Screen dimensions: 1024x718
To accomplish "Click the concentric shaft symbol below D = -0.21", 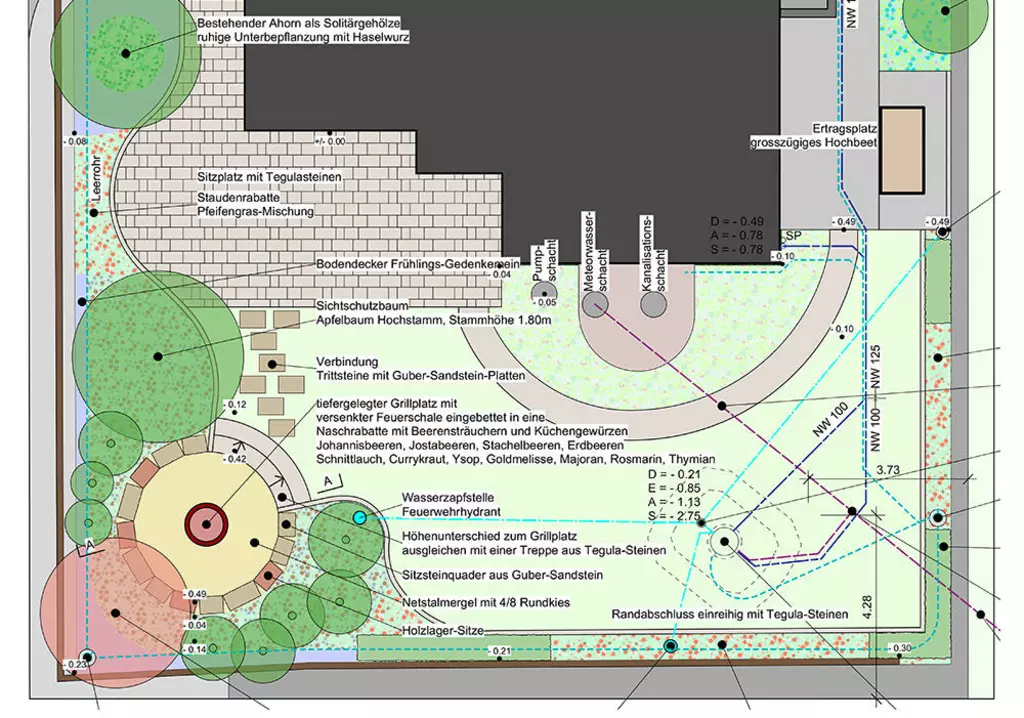I will (724, 542).
